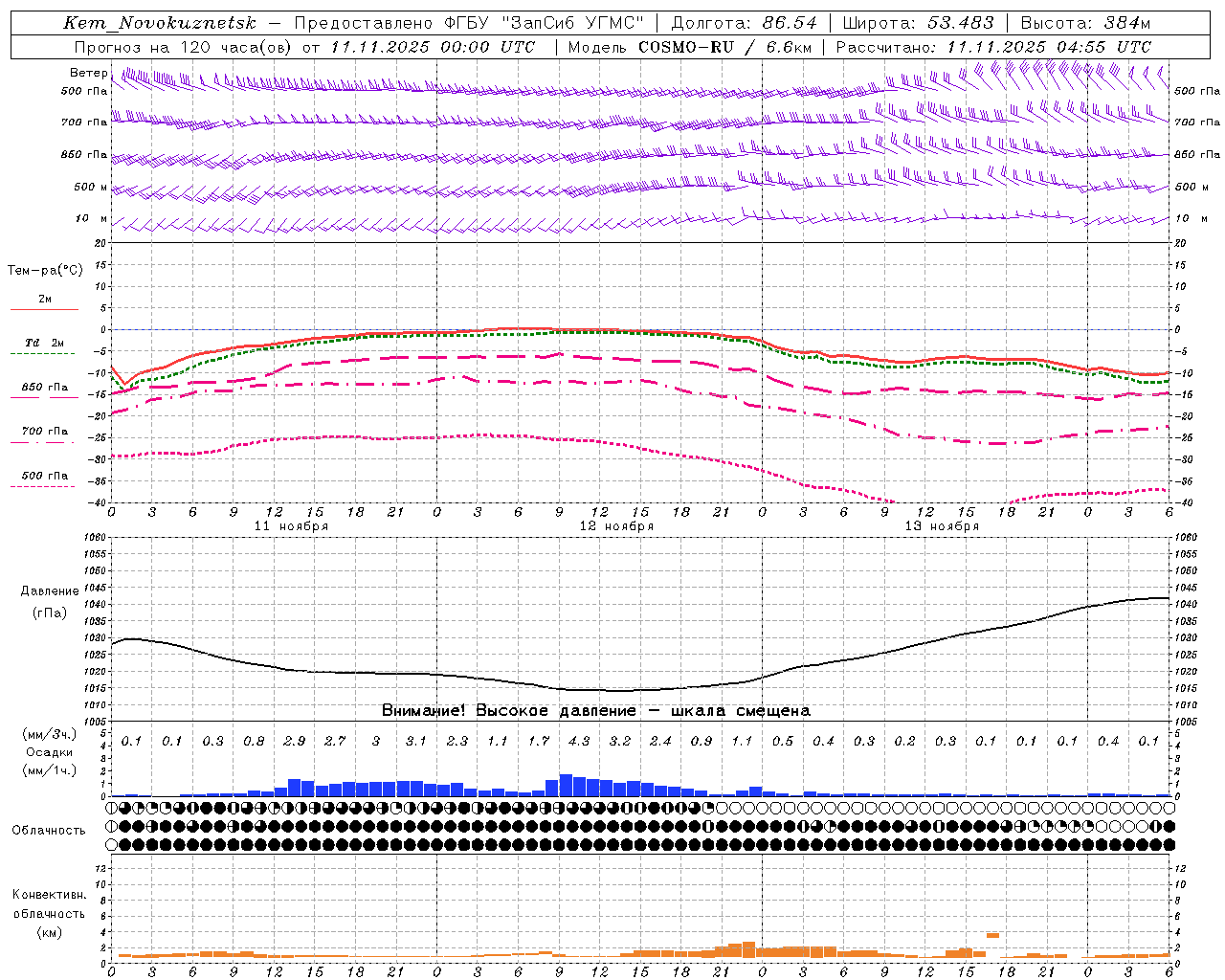
Task: Click the Kem_Novokuznetsk station title
Action: pyautogui.click(x=161, y=23)
